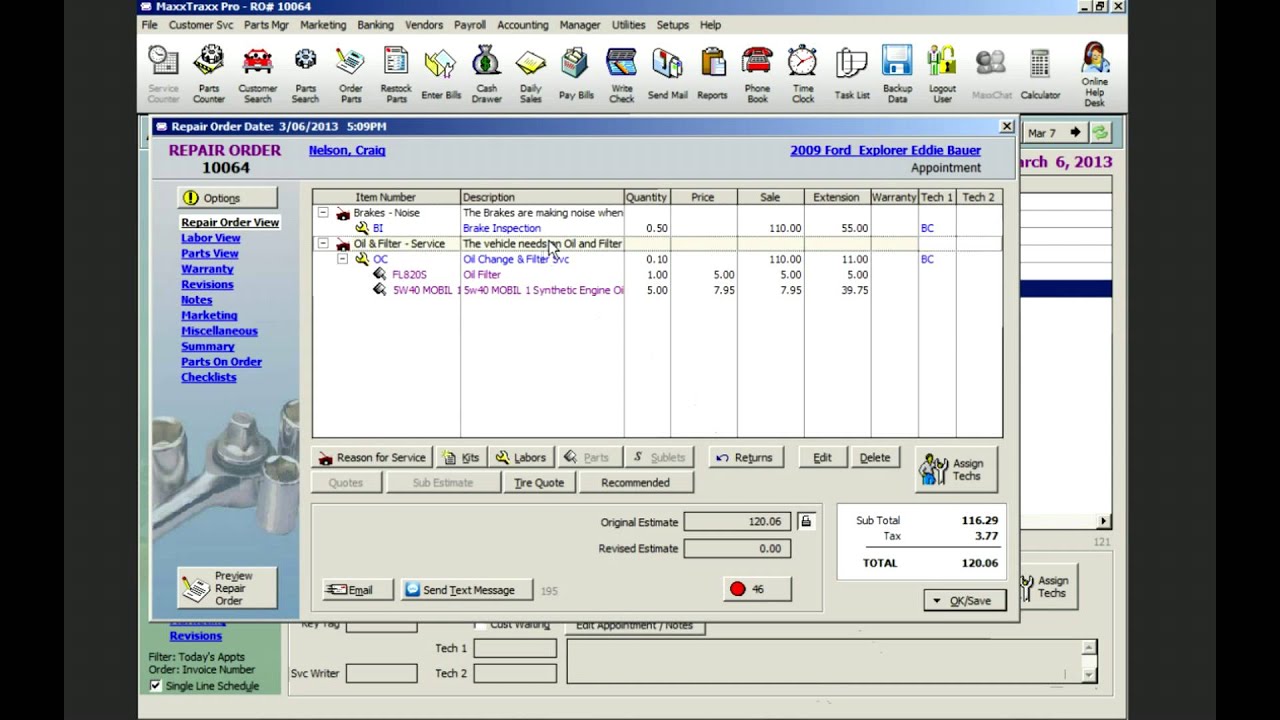Switch to Labor View
Viewport: 1280px width, 720px height.
[x=211, y=238]
